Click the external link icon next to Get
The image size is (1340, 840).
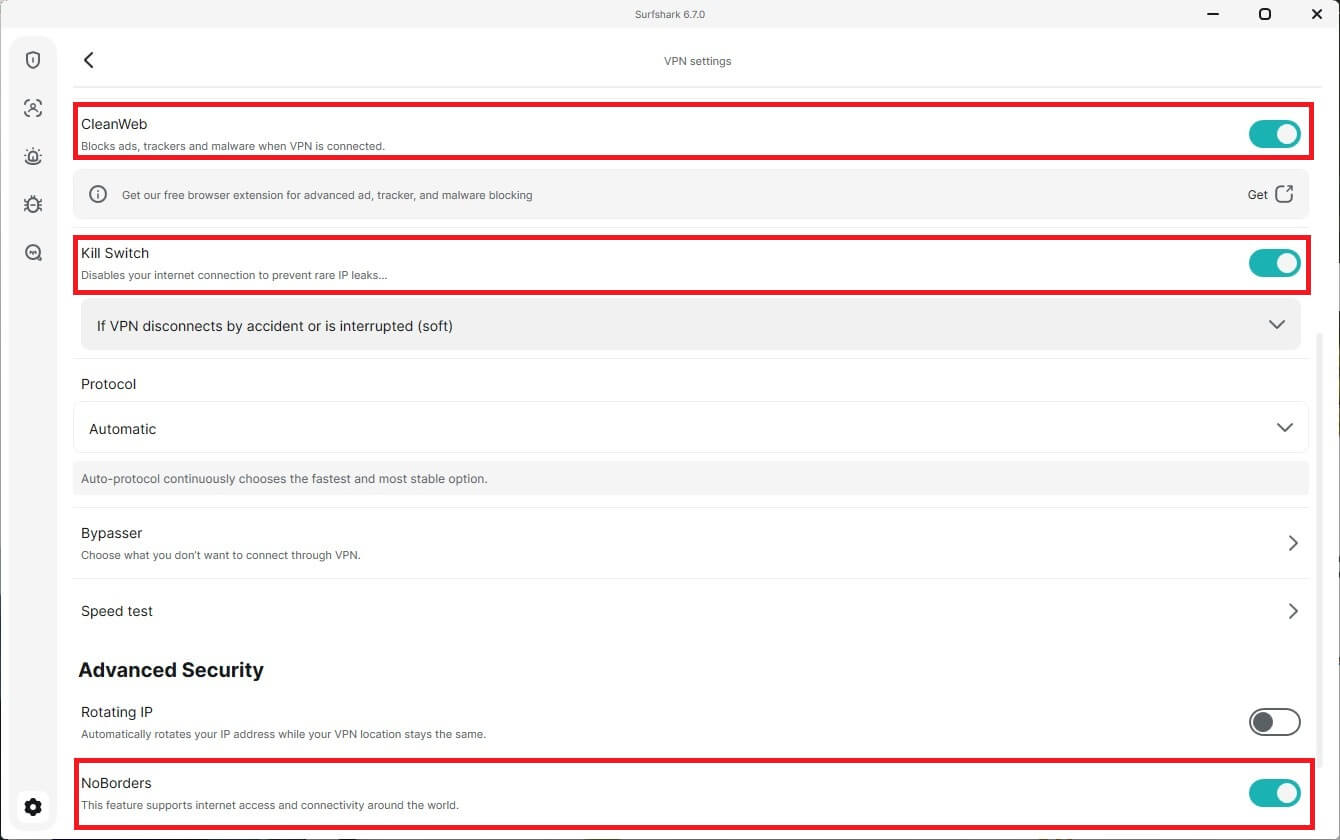1284,194
